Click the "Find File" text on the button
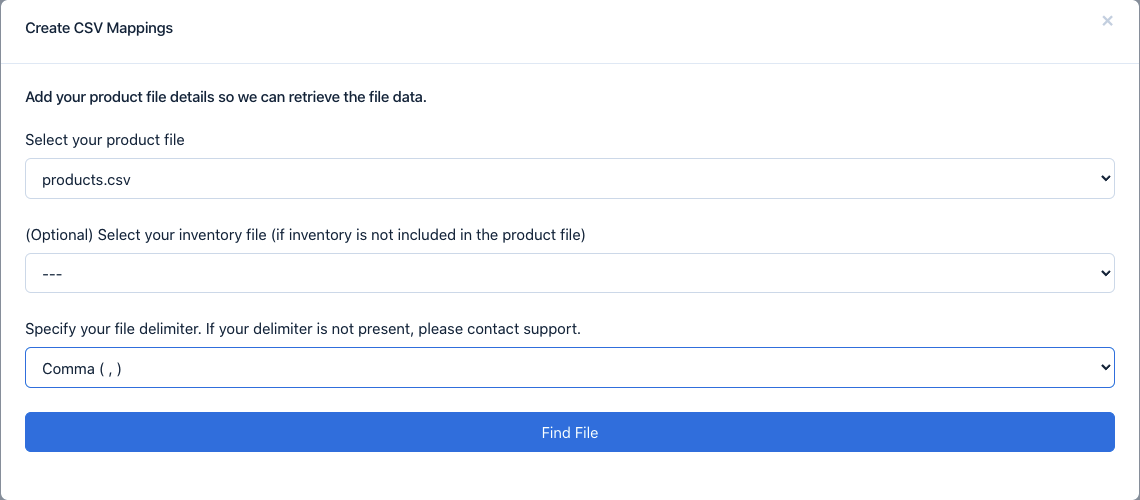The width and height of the screenshot is (1140, 500). (570, 433)
